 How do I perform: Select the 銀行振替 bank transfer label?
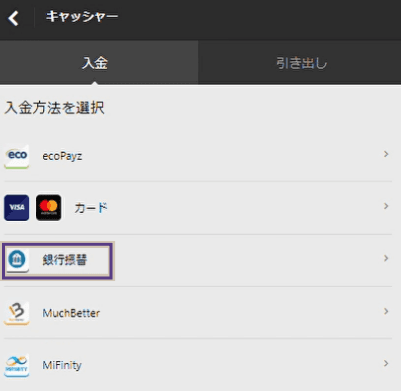(65, 260)
